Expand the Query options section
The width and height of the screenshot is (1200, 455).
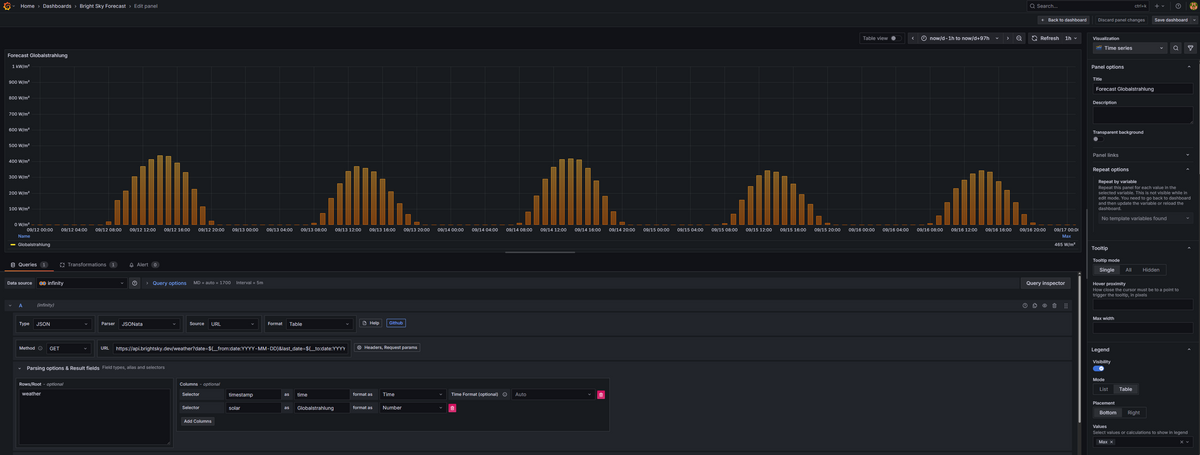(167, 283)
